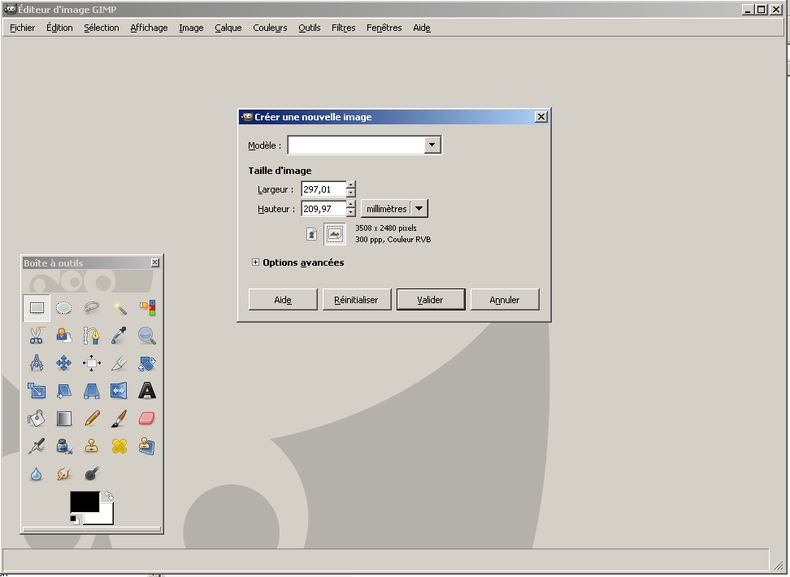
Task: Click the Hauteur height input field
Action: tap(324, 209)
